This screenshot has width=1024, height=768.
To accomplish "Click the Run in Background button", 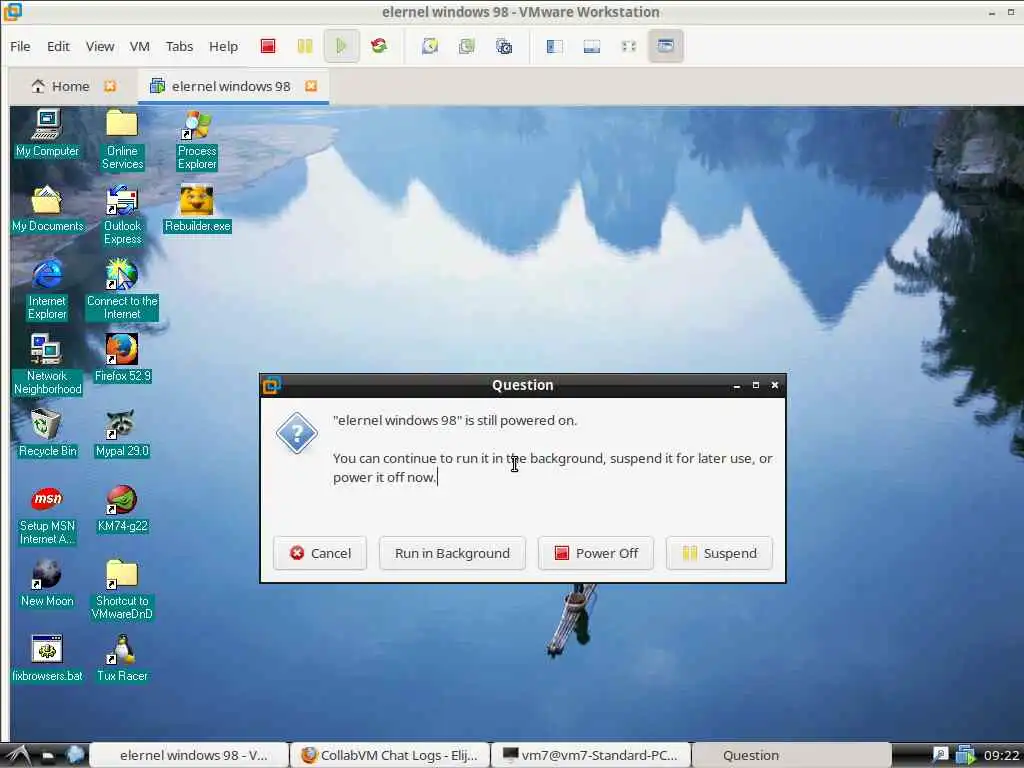I will (x=452, y=553).
